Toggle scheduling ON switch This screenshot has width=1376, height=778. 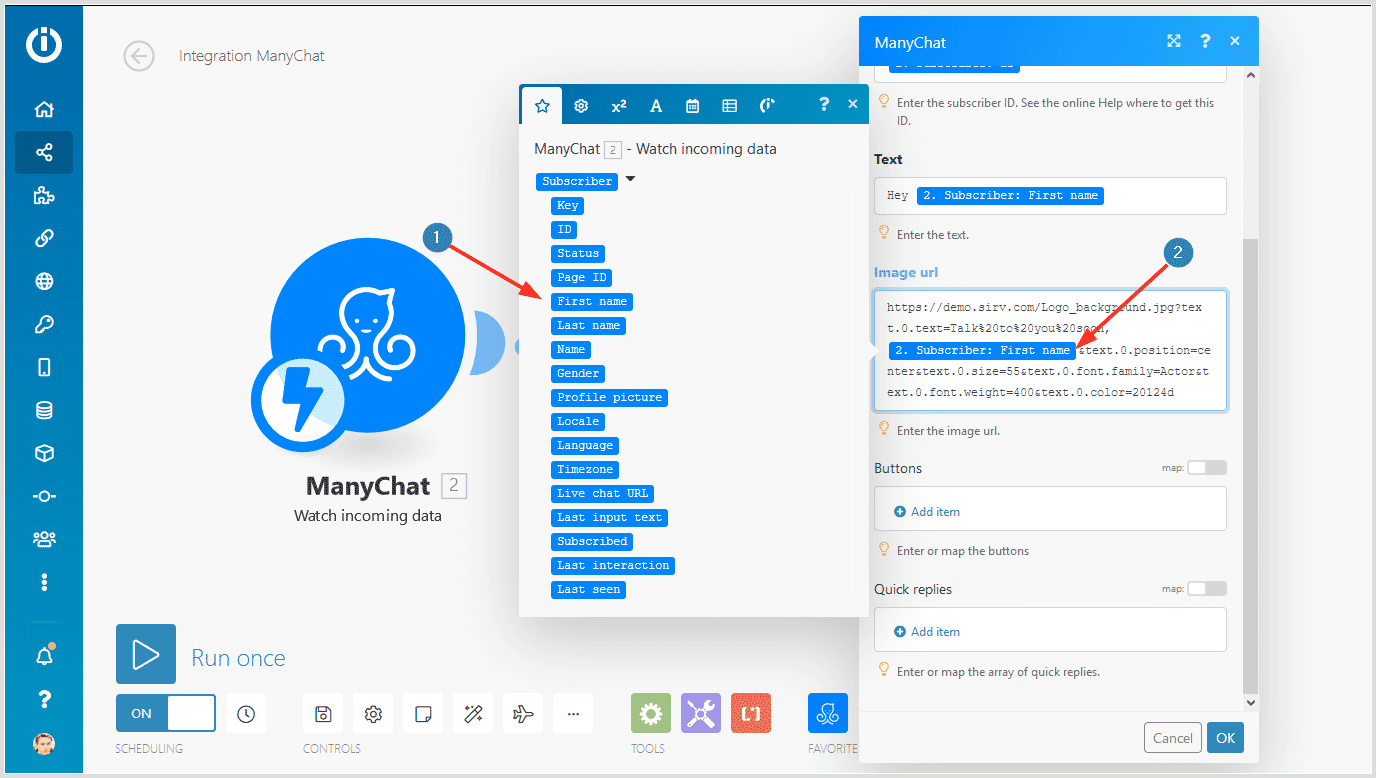tap(166, 713)
